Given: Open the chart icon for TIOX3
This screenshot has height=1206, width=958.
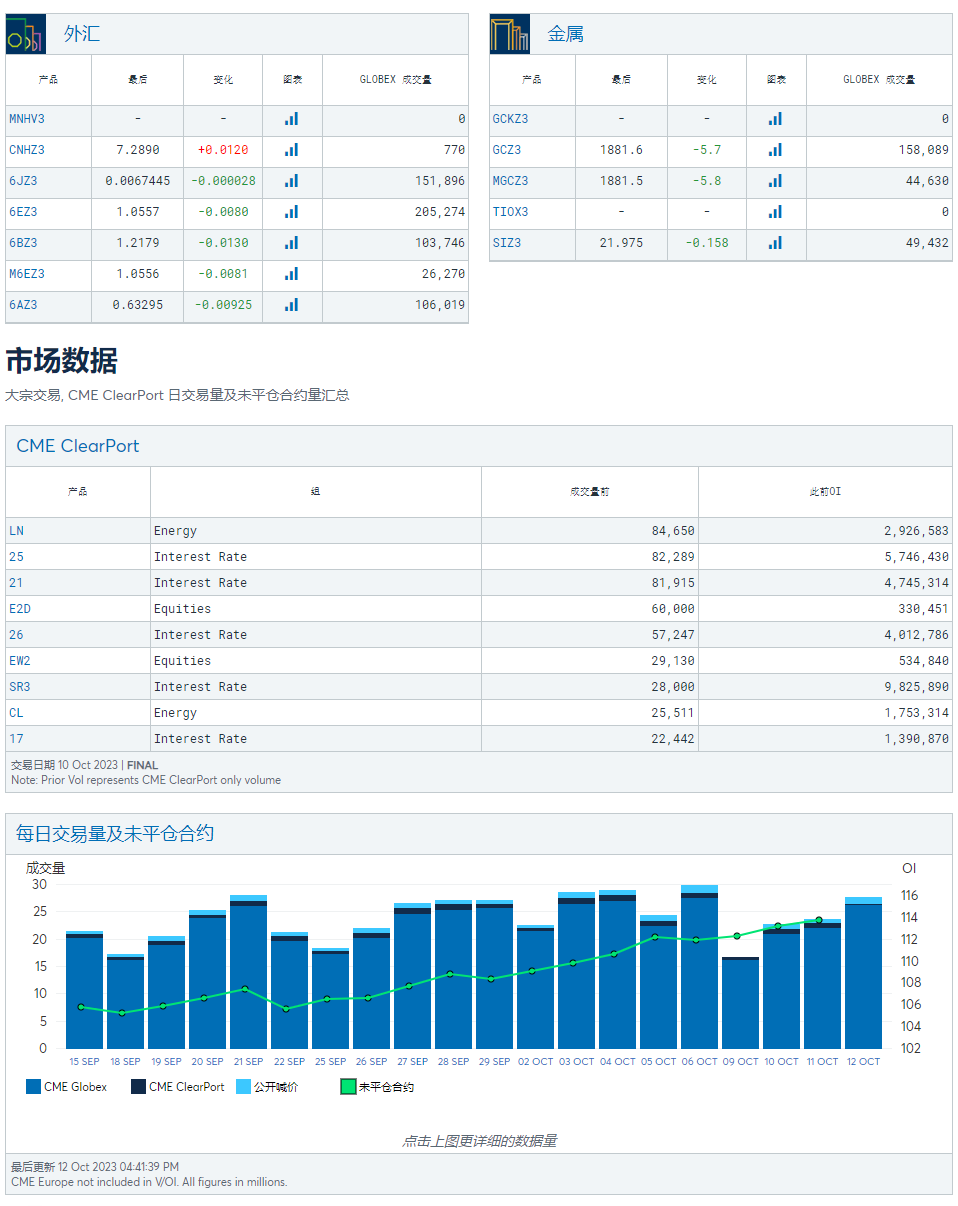Looking at the screenshot, I should coord(775,212).
